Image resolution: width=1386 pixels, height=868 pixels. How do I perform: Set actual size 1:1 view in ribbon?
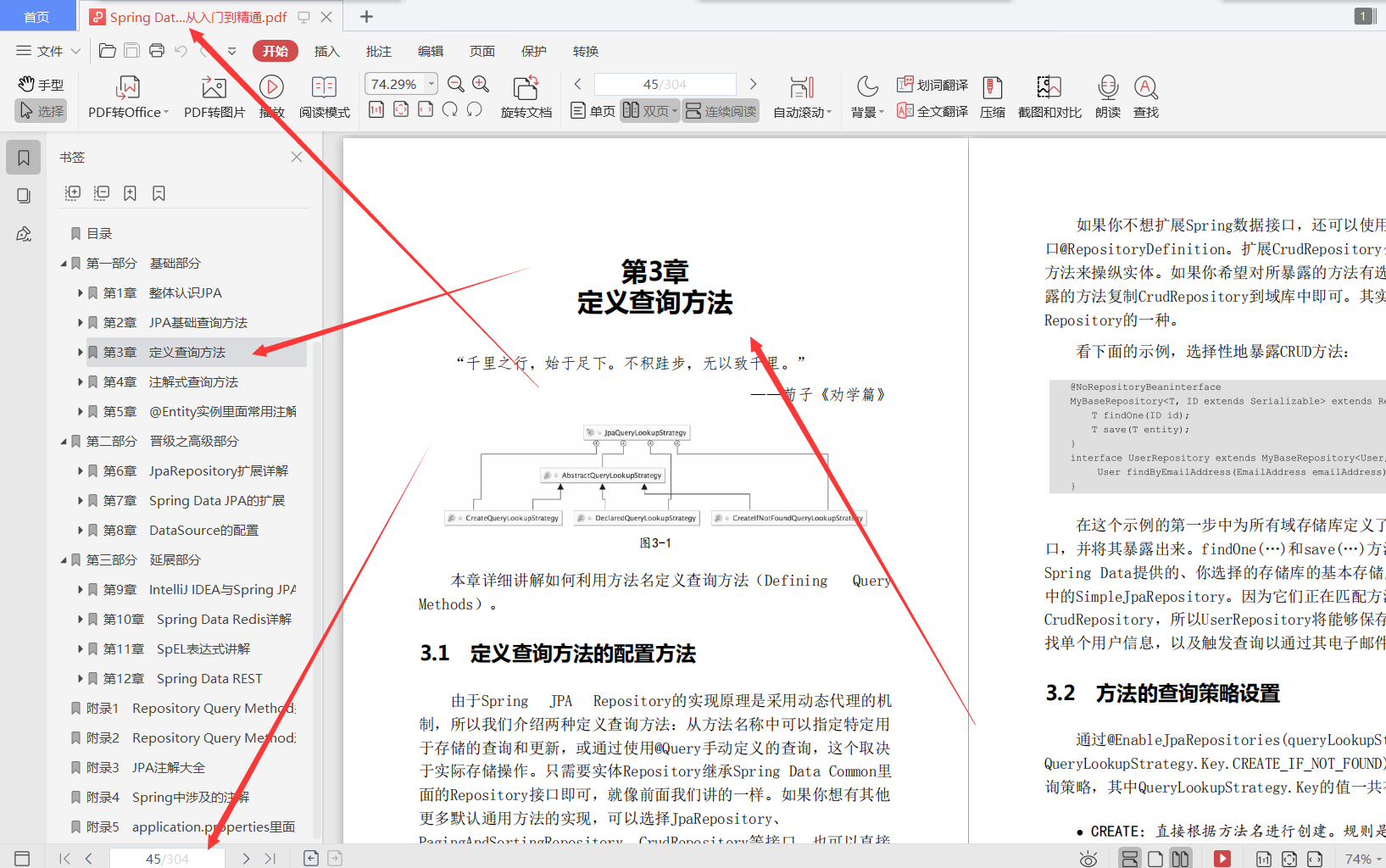[376, 109]
